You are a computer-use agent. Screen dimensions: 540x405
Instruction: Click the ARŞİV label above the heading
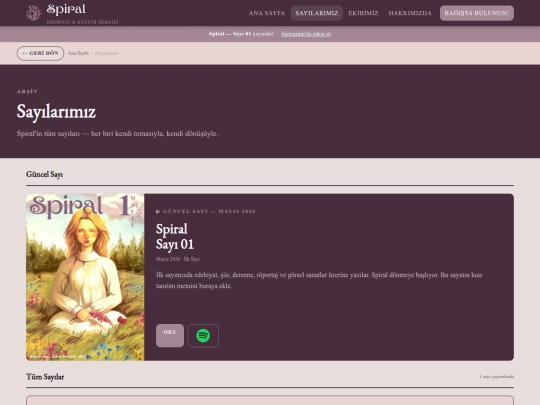coord(27,91)
